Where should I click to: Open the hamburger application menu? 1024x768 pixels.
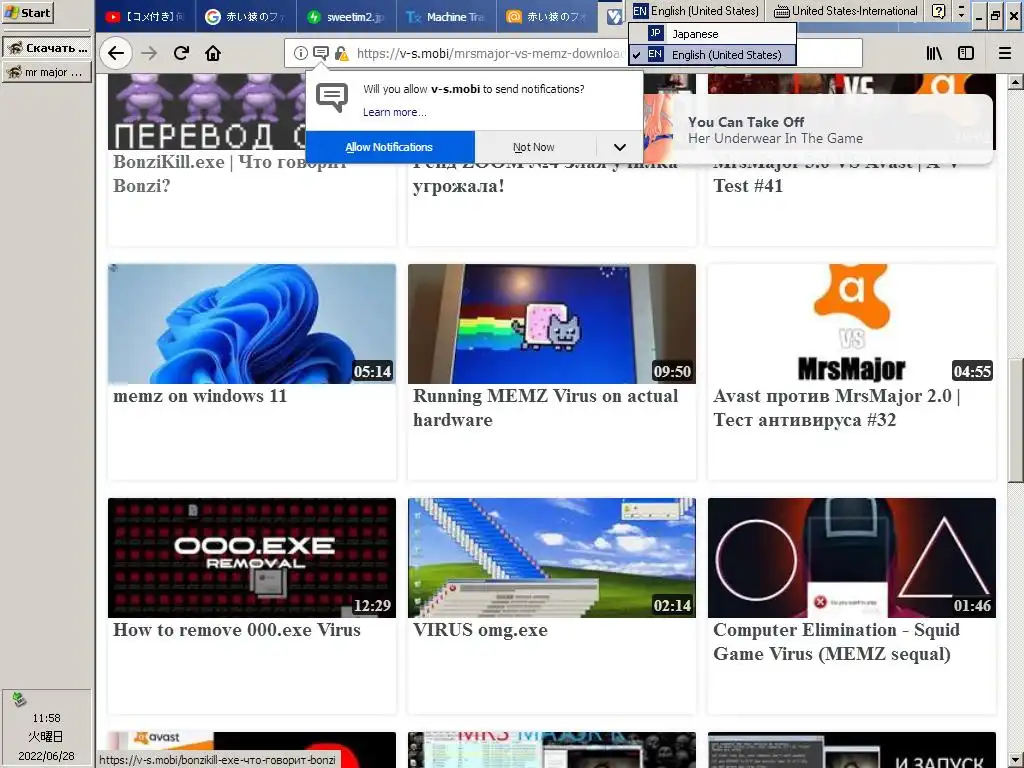coord(1005,54)
